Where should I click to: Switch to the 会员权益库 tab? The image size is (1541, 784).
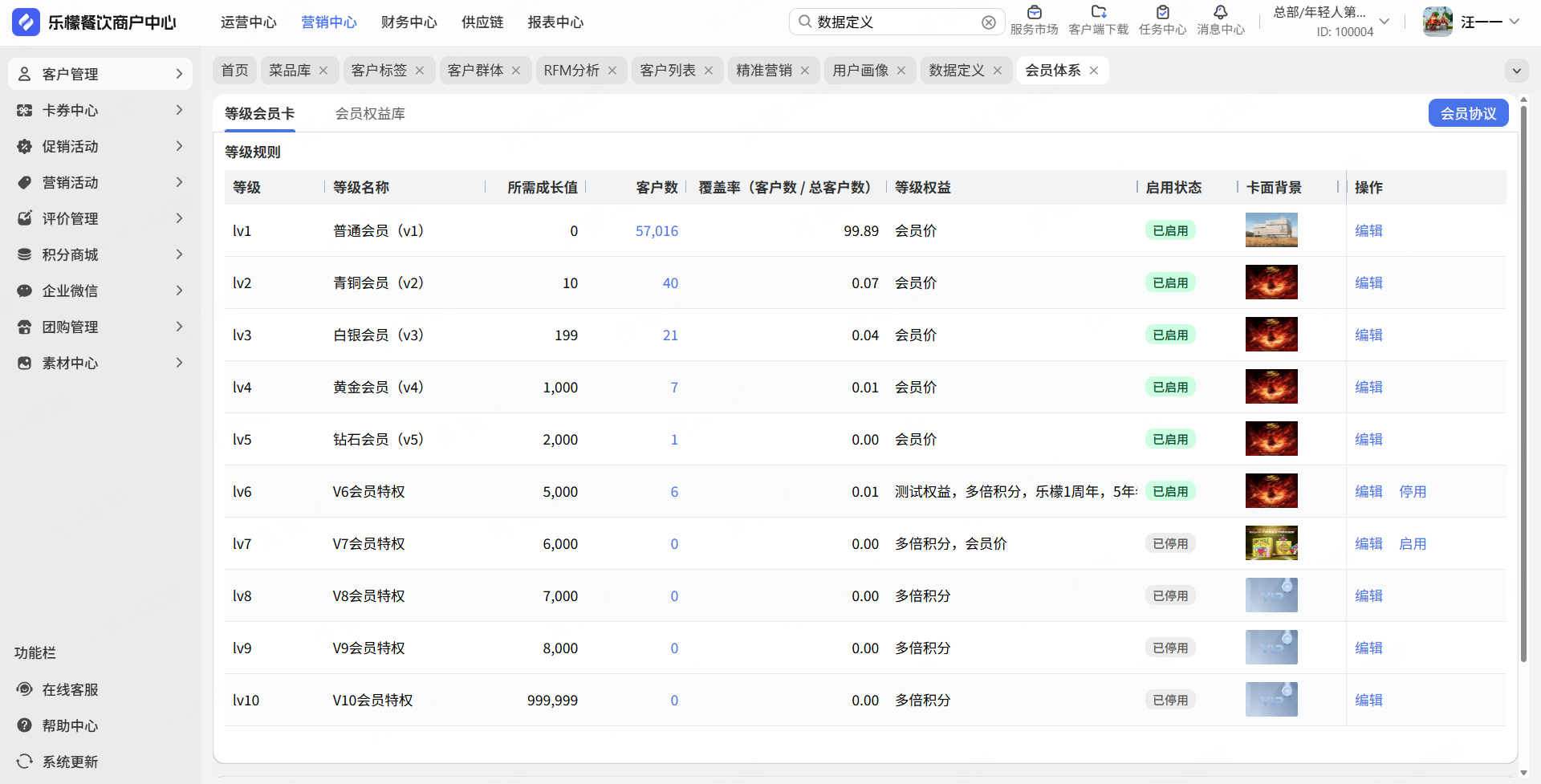coord(370,114)
